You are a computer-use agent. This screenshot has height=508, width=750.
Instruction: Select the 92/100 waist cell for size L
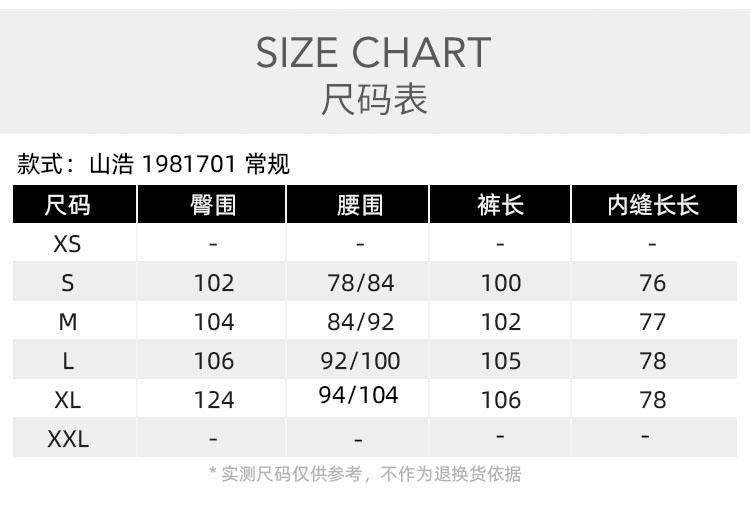(x=362, y=360)
